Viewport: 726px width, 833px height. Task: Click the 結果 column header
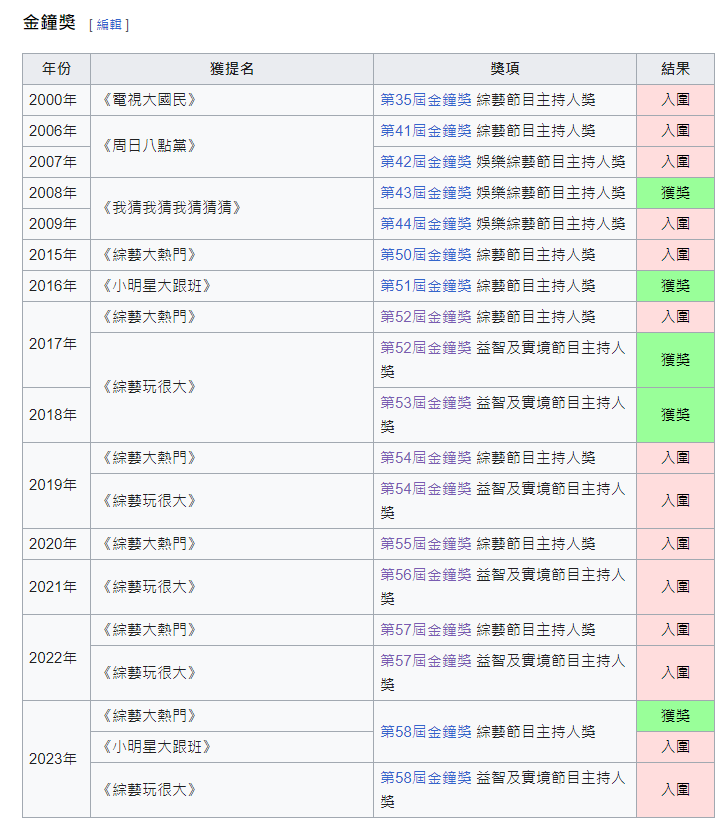coord(675,69)
